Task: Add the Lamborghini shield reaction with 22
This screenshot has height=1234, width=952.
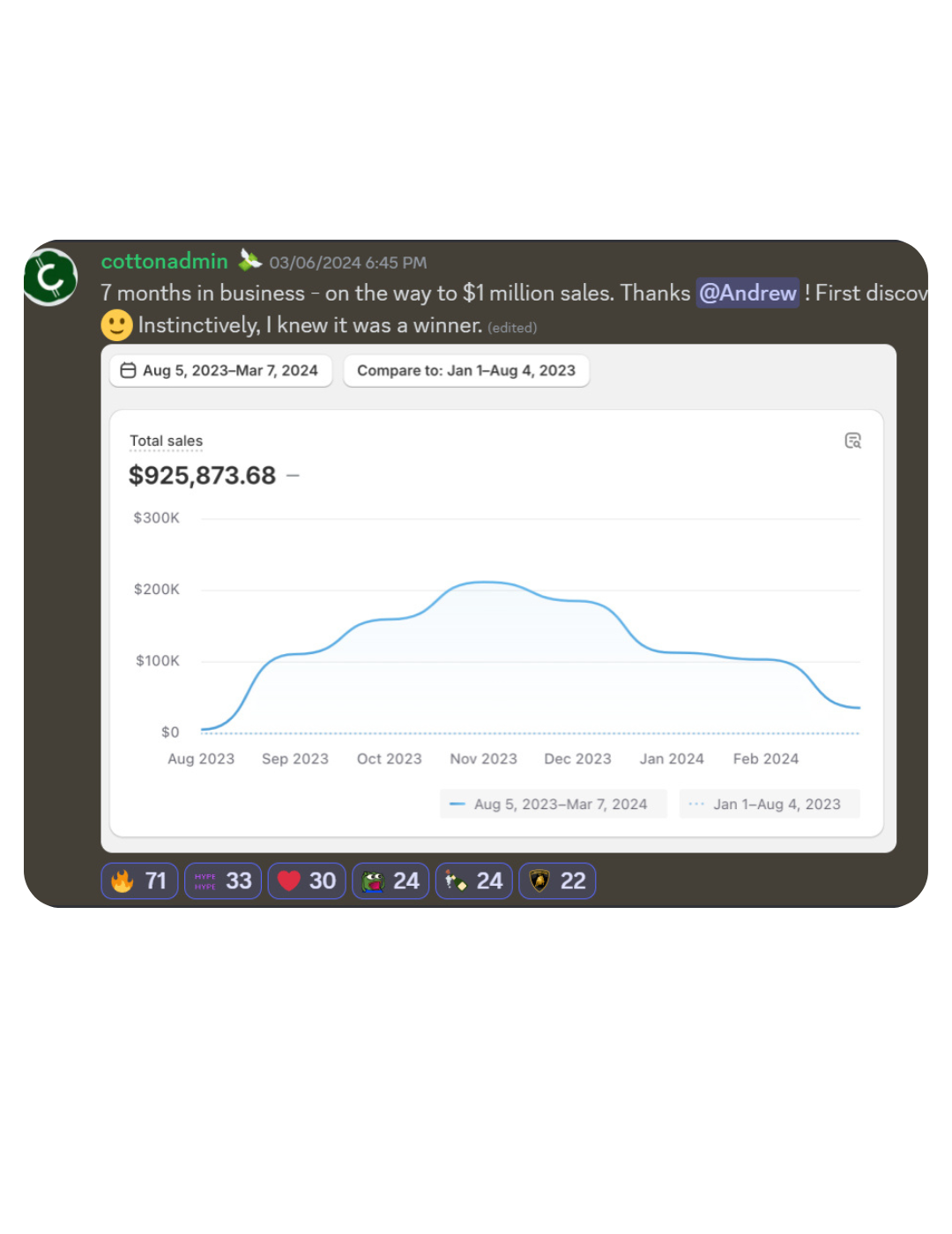Action: pyautogui.click(x=557, y=881)
